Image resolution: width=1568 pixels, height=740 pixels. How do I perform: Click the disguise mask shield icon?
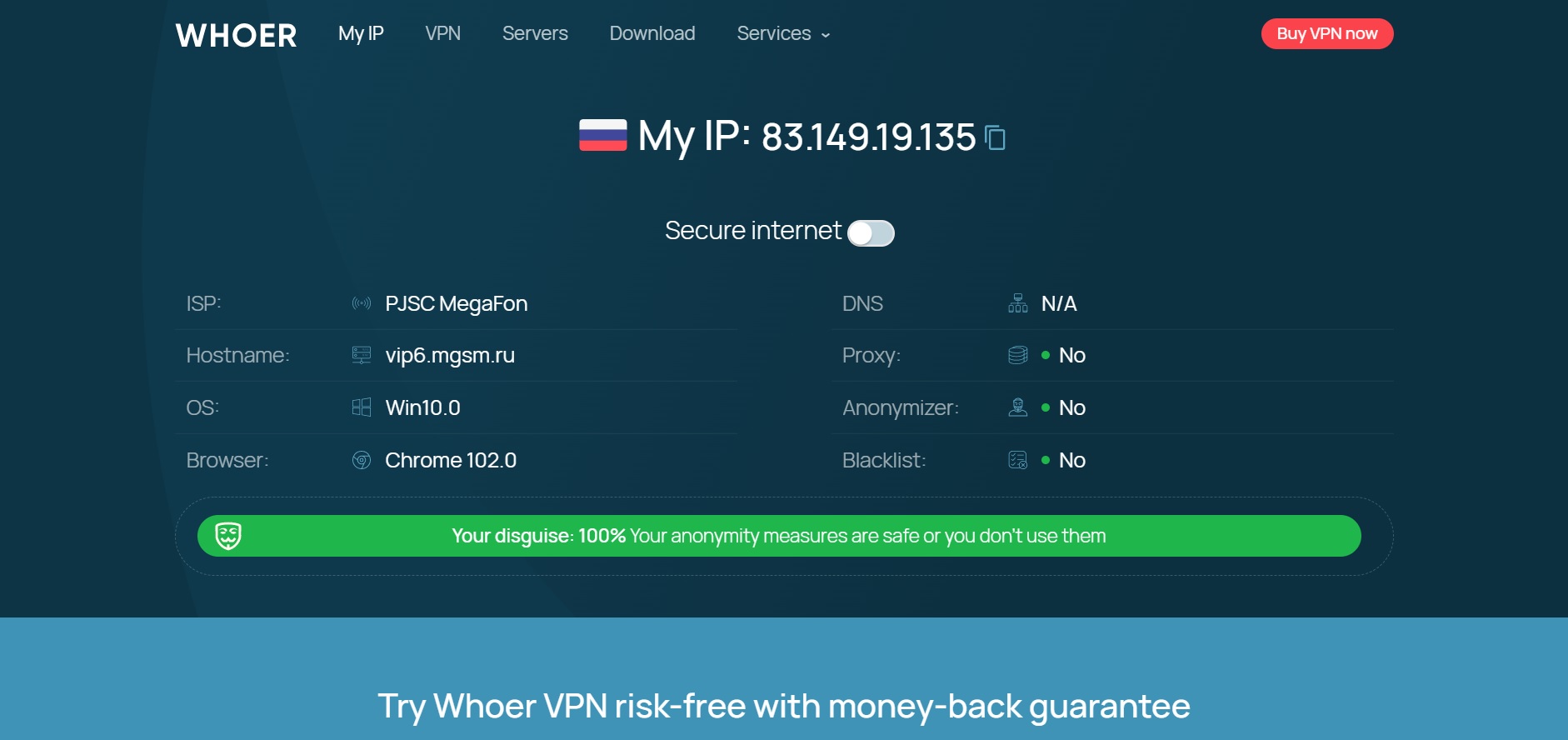(x=228, y=536)
